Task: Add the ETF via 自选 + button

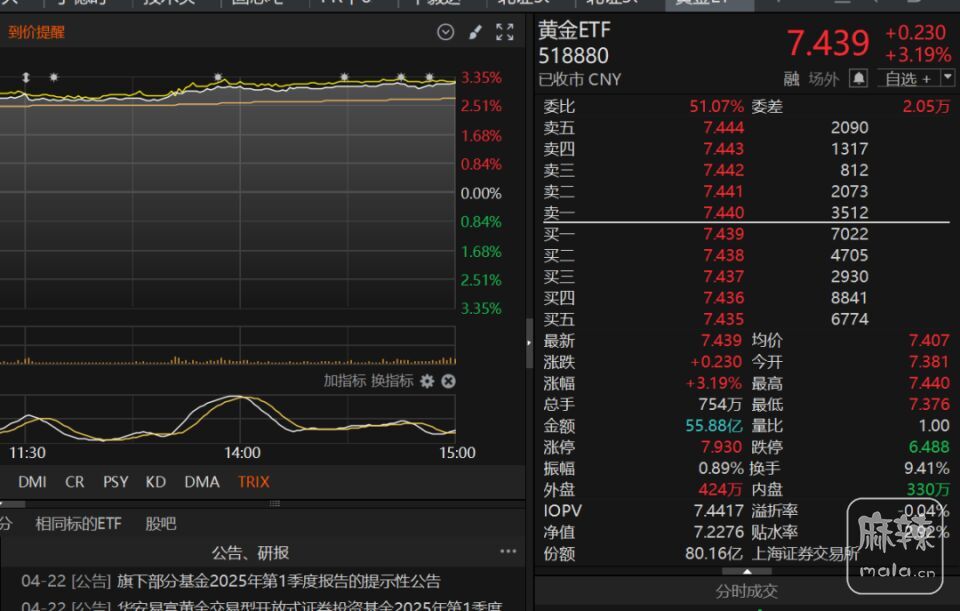Action: pyautogui.click(x=907, y=78)
